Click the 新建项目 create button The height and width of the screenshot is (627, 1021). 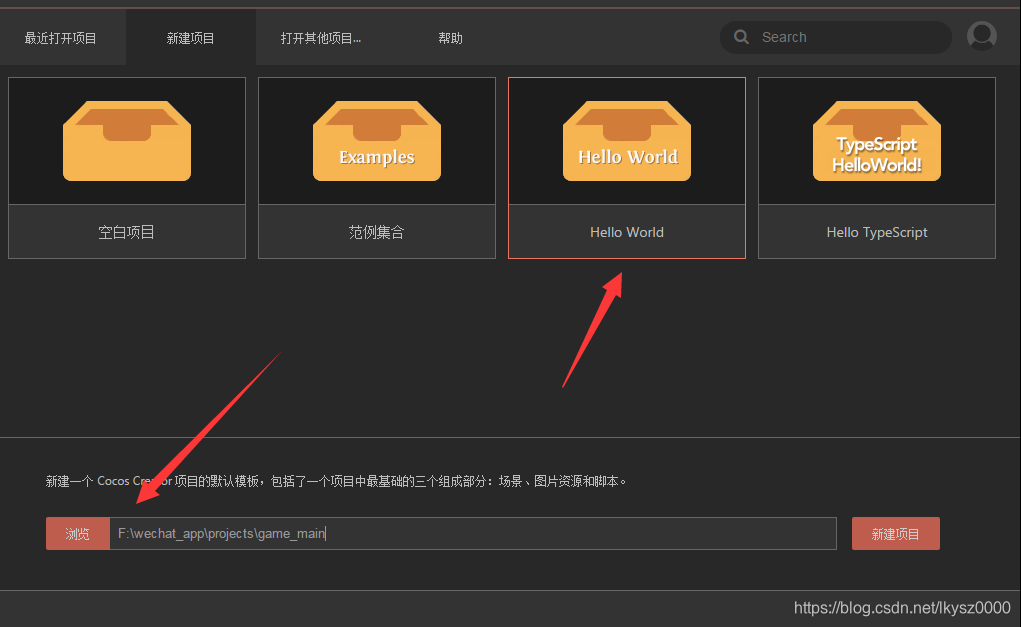pyautogui.click(x=895, y=534)
